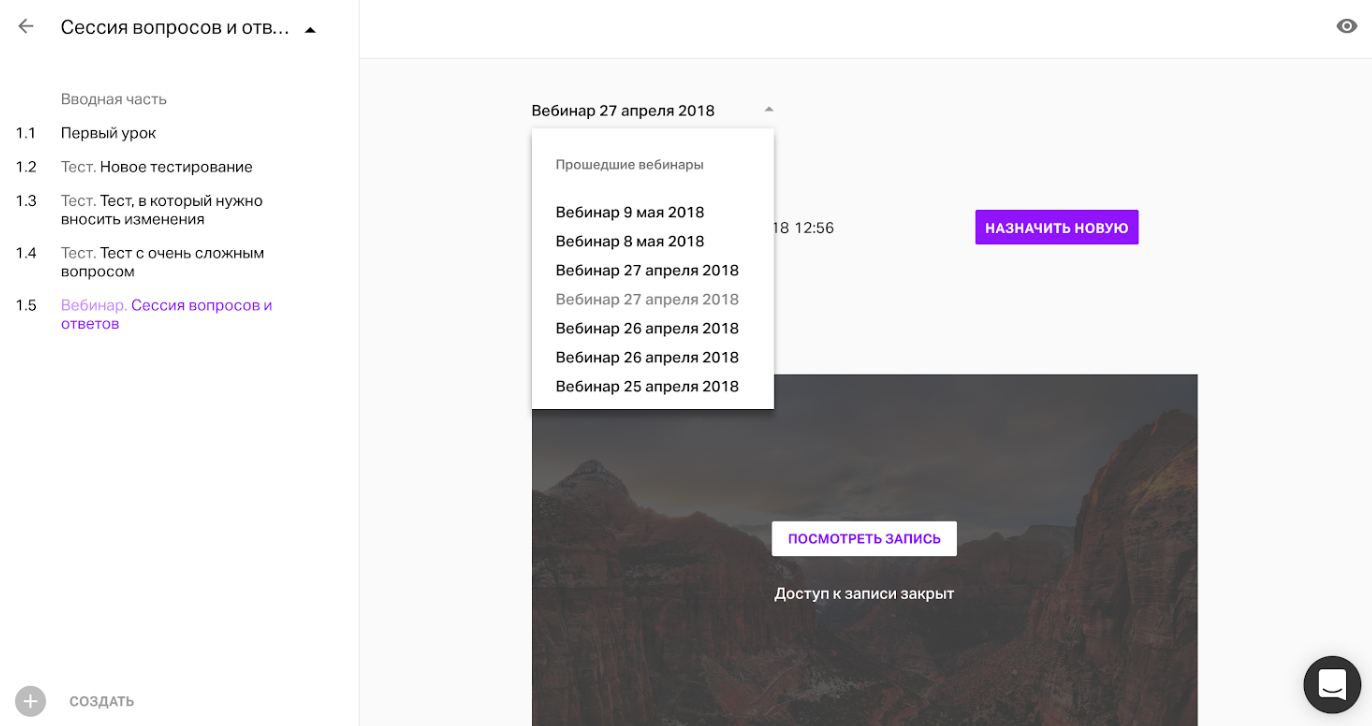Select Вебинар 25 апреля 2018
Screen dimensions: 1372x726
647,386
